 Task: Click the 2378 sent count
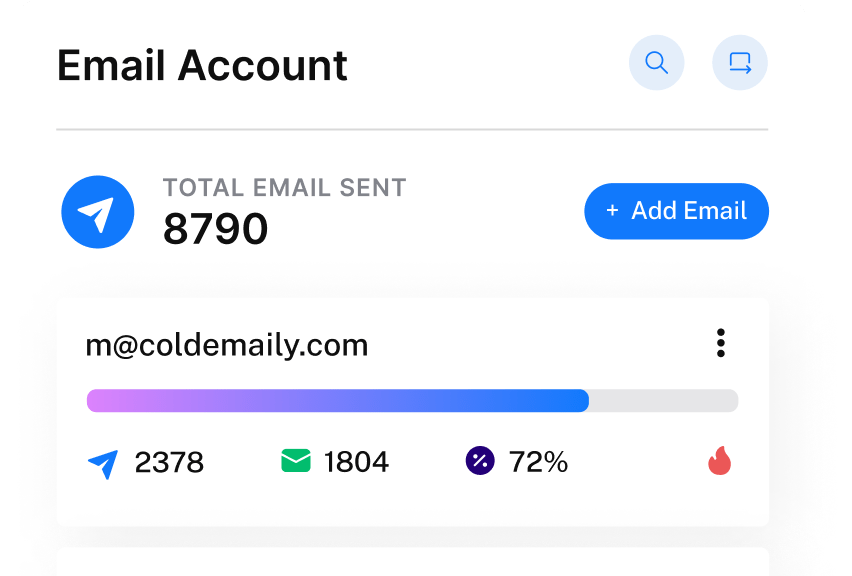169,462
